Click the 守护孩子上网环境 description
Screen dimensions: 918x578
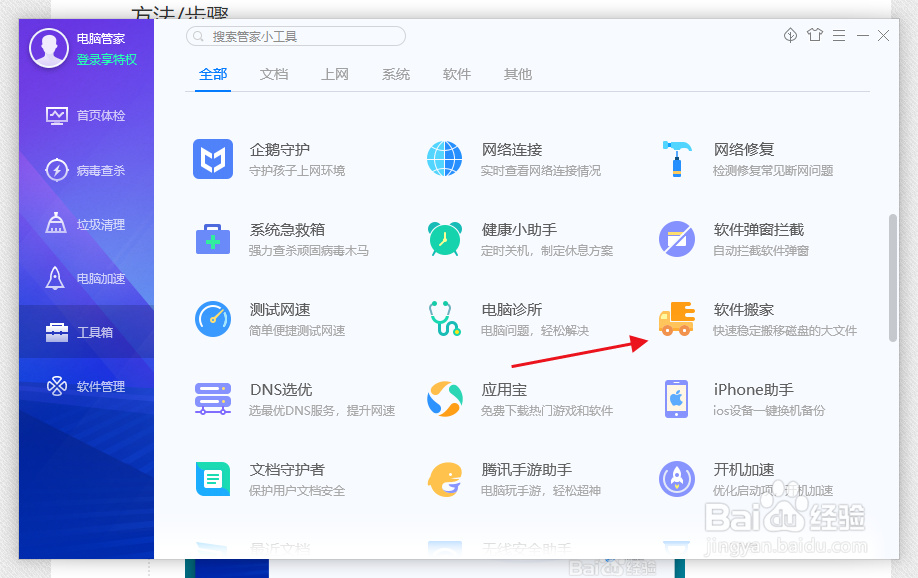click(x=297, y=171)
